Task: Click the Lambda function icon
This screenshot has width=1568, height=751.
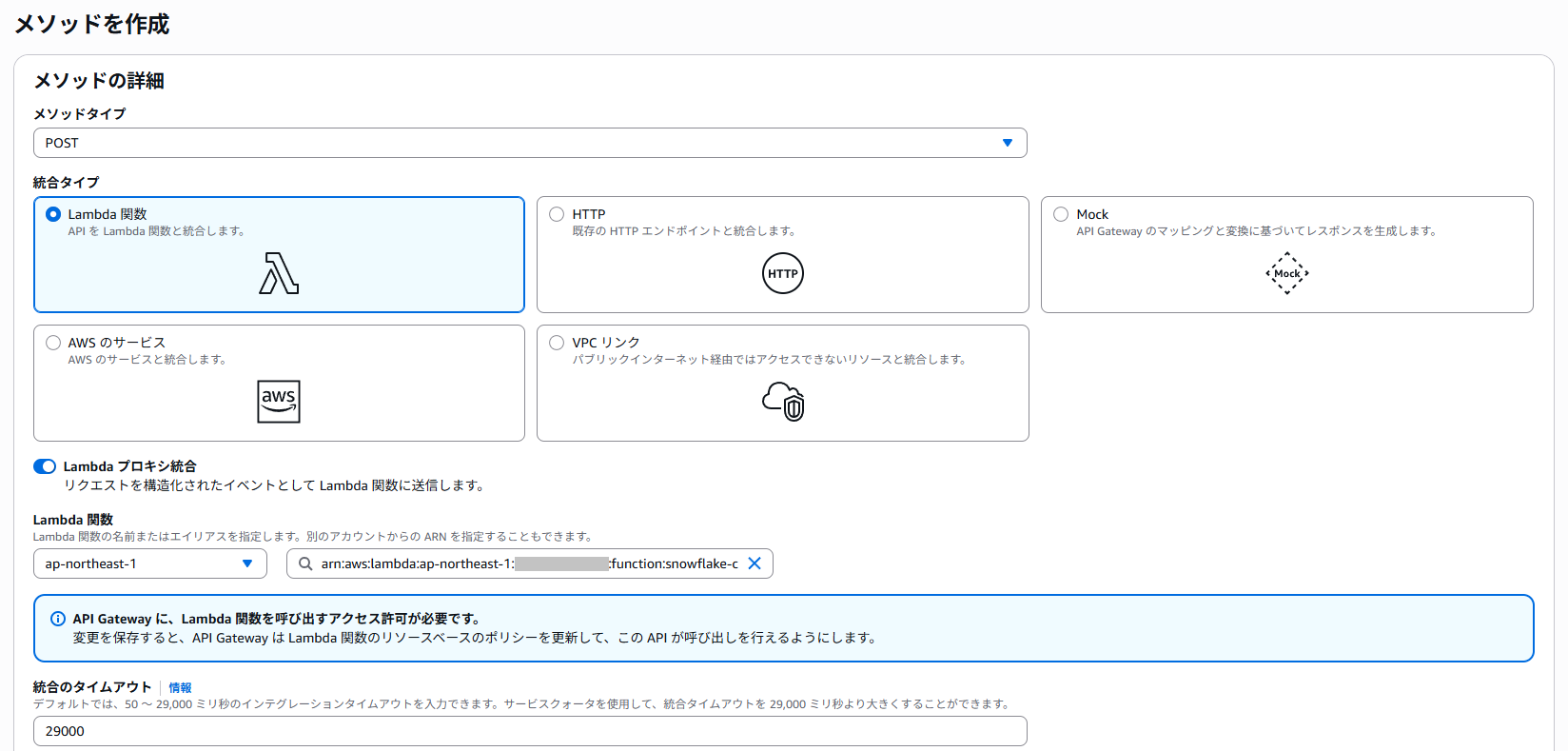Action: click(x=279, y=273)
